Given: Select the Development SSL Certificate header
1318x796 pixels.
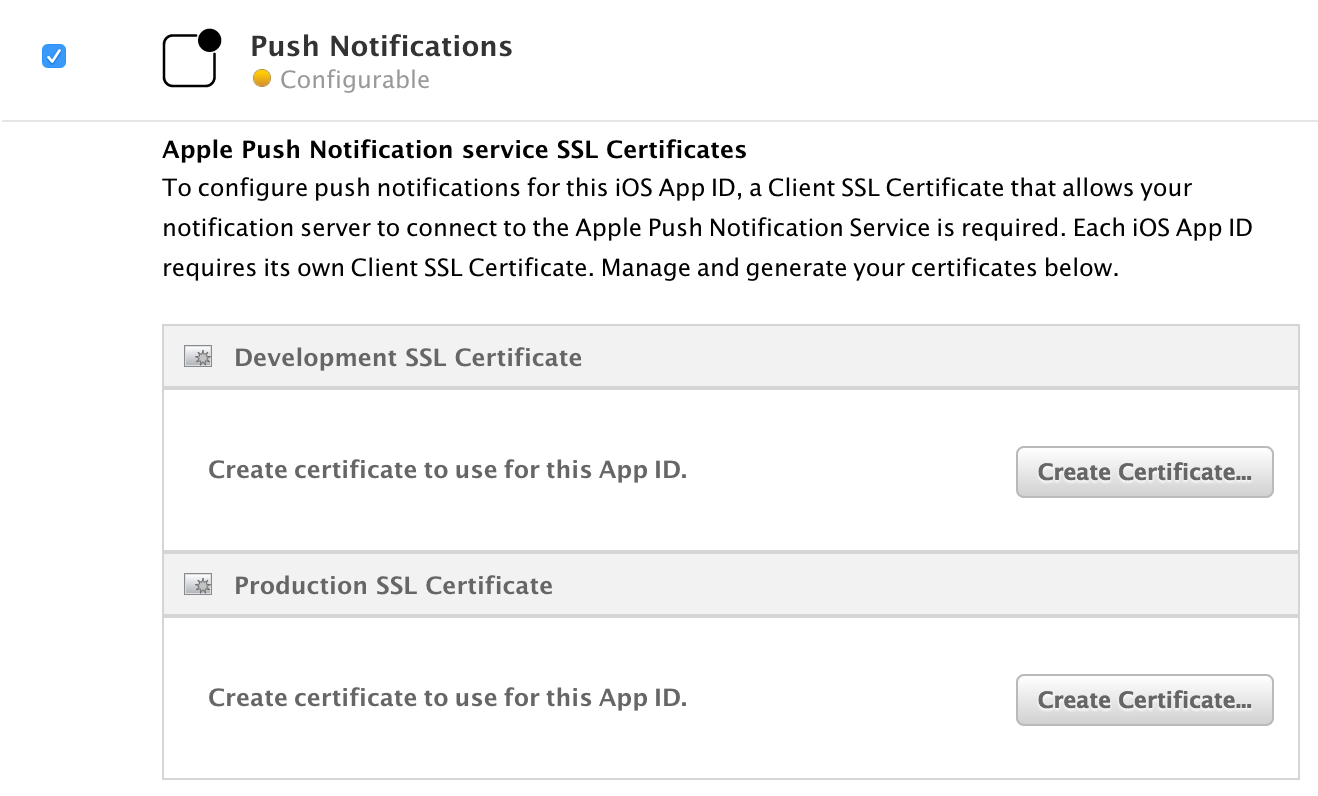Looking at the screenshot, I should pyautogui.click(x=408, y=356).
